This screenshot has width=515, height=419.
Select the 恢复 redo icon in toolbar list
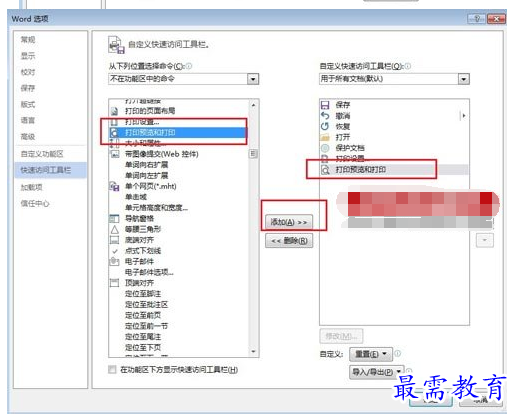325,126
